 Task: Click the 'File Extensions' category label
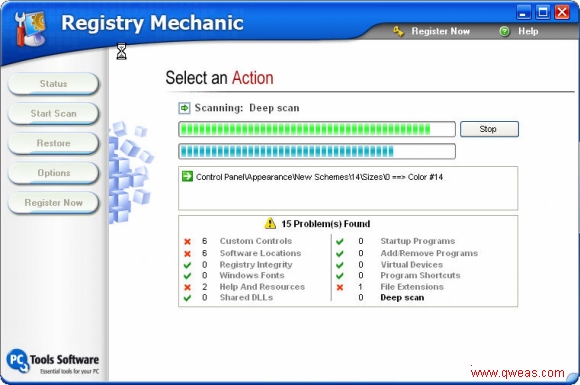pos(412,287)
